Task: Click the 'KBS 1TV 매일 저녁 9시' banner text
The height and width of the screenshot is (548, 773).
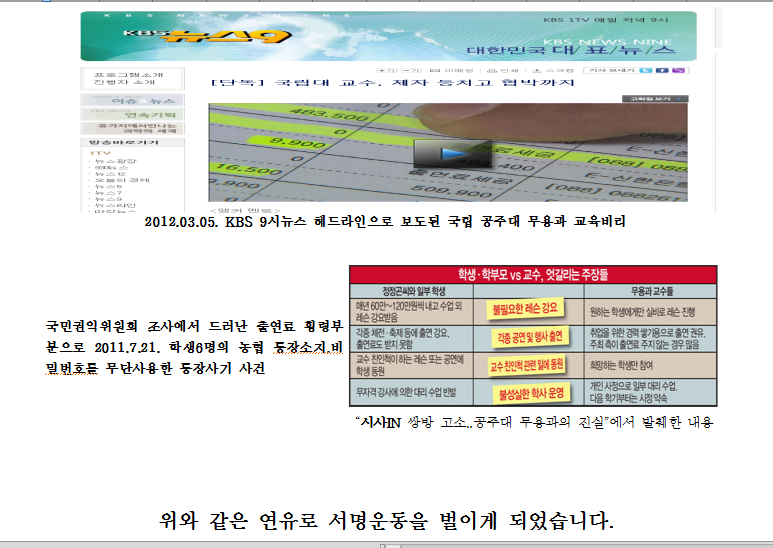Action: click(x=606, y=20)
